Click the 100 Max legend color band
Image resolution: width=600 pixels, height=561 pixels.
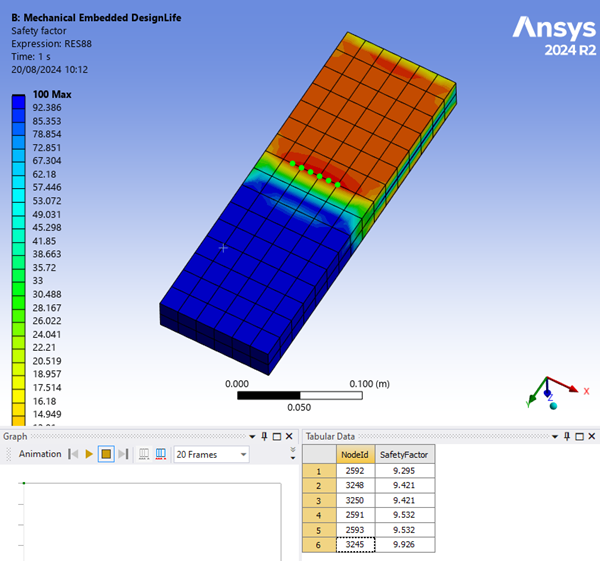(x=18, y=101)
